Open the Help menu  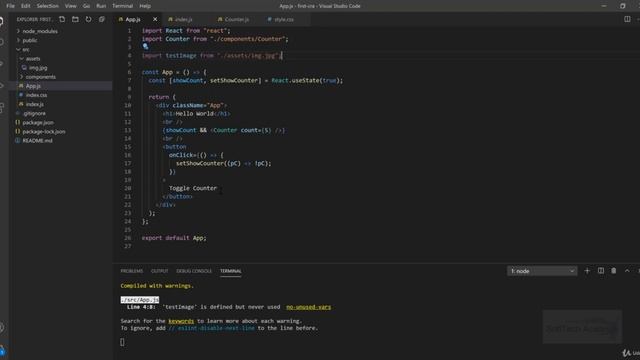pos(145,6)
